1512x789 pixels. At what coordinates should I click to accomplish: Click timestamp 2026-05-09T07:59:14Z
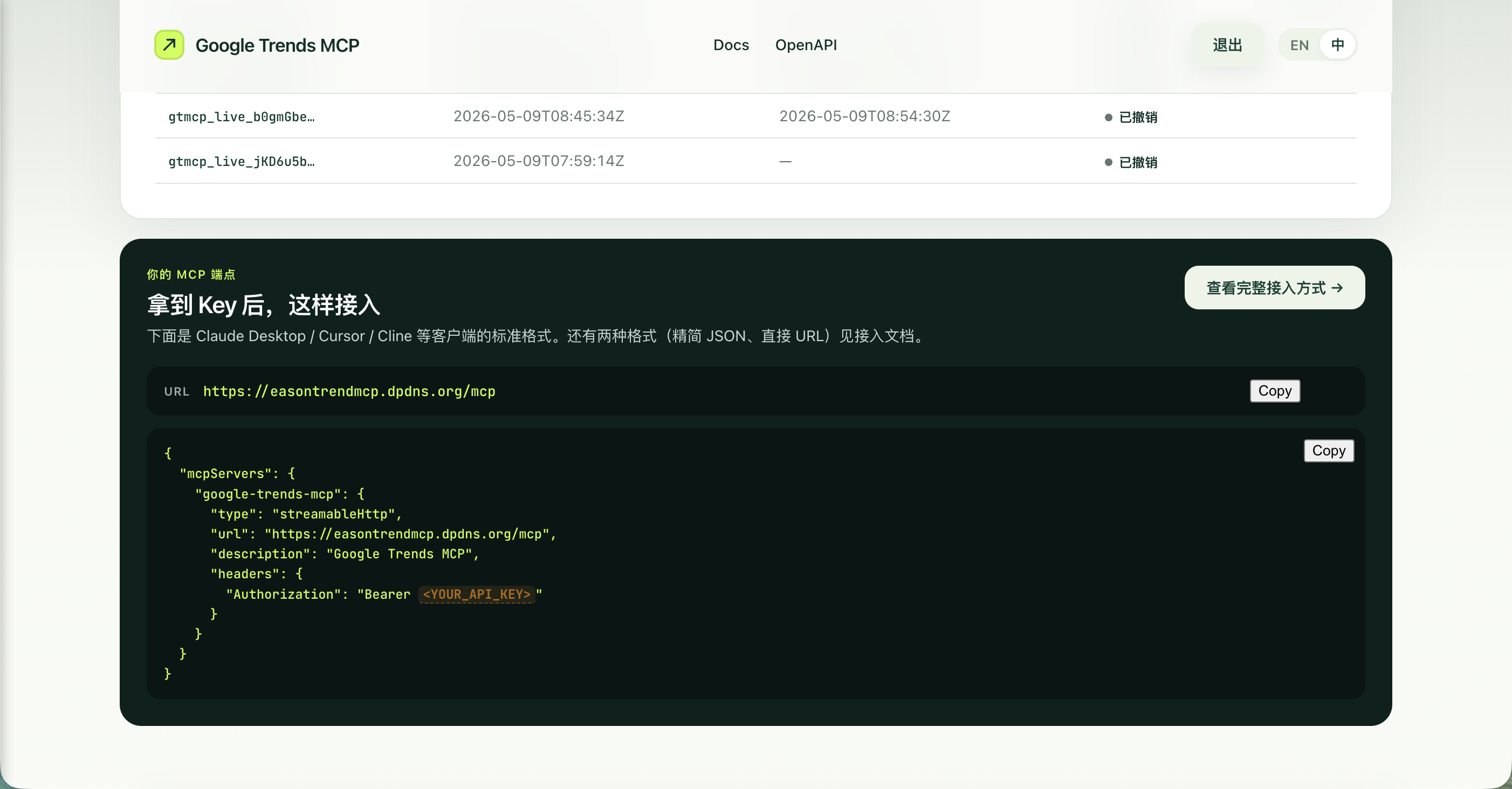point(539,161)
